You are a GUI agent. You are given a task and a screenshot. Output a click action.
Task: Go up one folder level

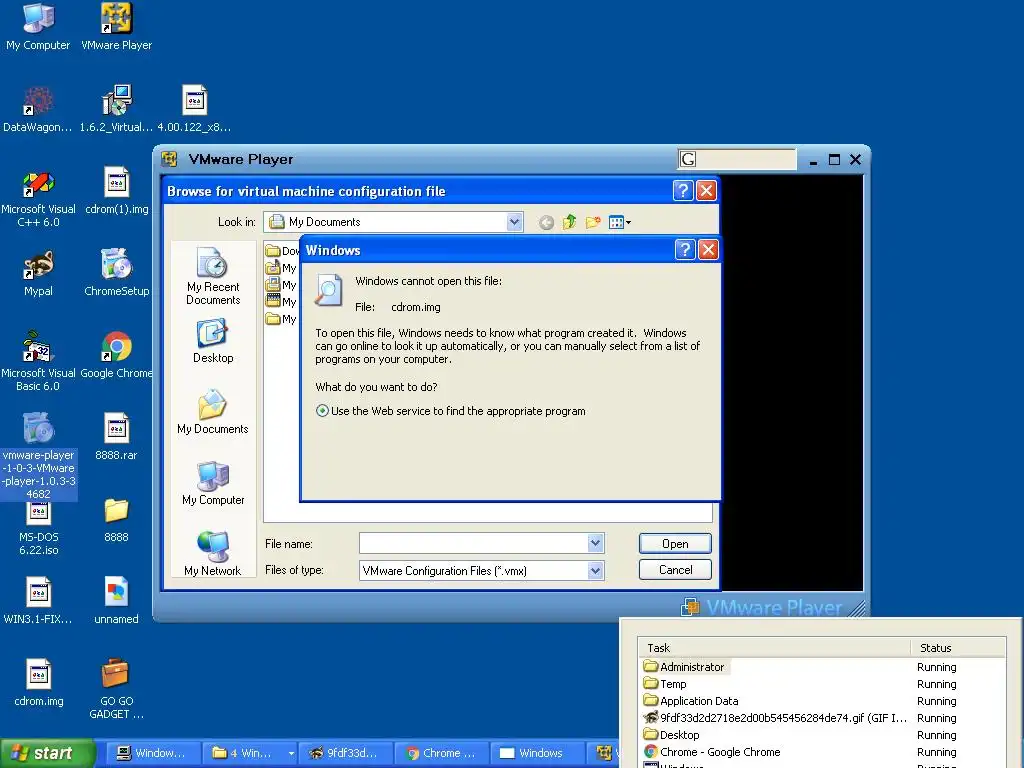569,222
